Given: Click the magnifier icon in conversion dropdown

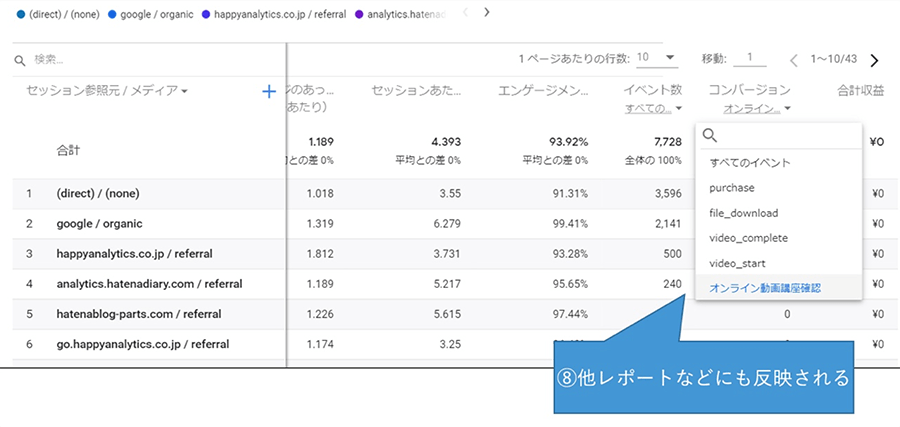Looking at the screenshot, I should pos(711,136).
